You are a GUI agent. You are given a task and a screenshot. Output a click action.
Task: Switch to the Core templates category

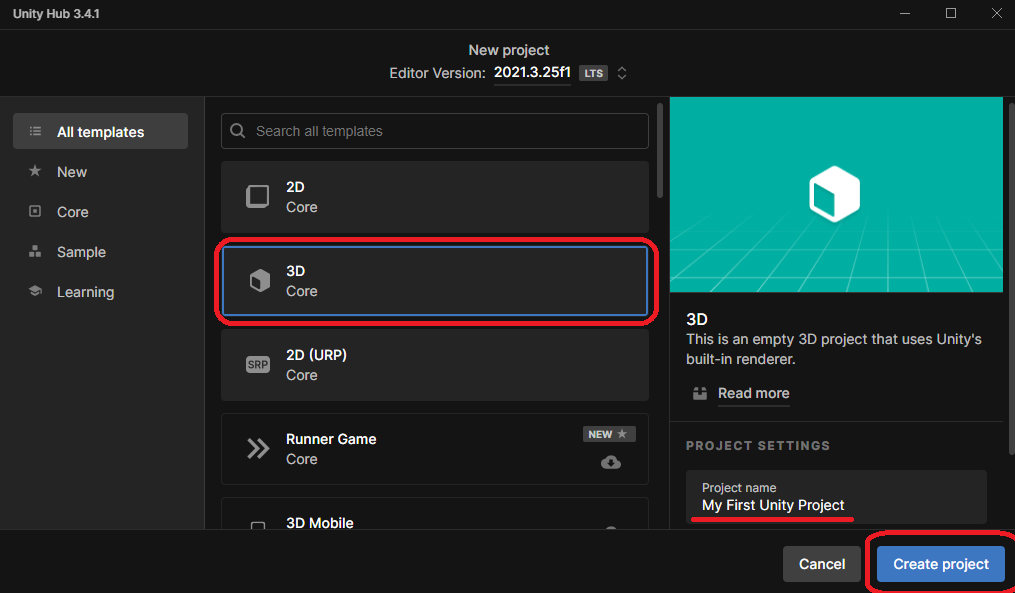pos(72,212)
